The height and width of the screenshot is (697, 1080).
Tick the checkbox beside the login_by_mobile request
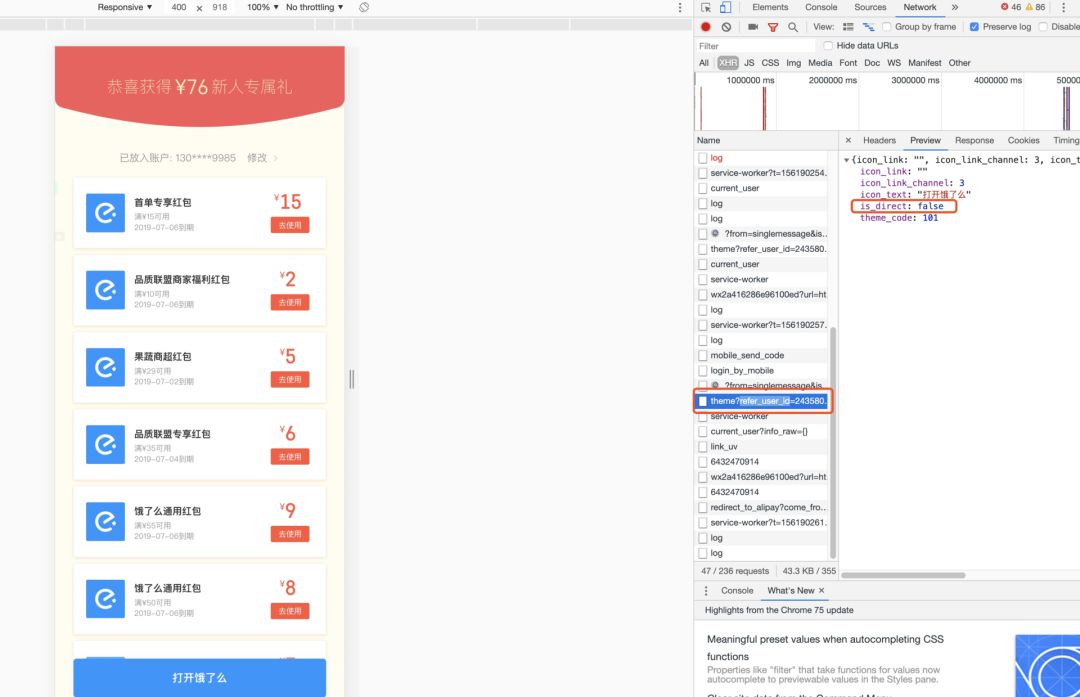click(x=703, y=371)
